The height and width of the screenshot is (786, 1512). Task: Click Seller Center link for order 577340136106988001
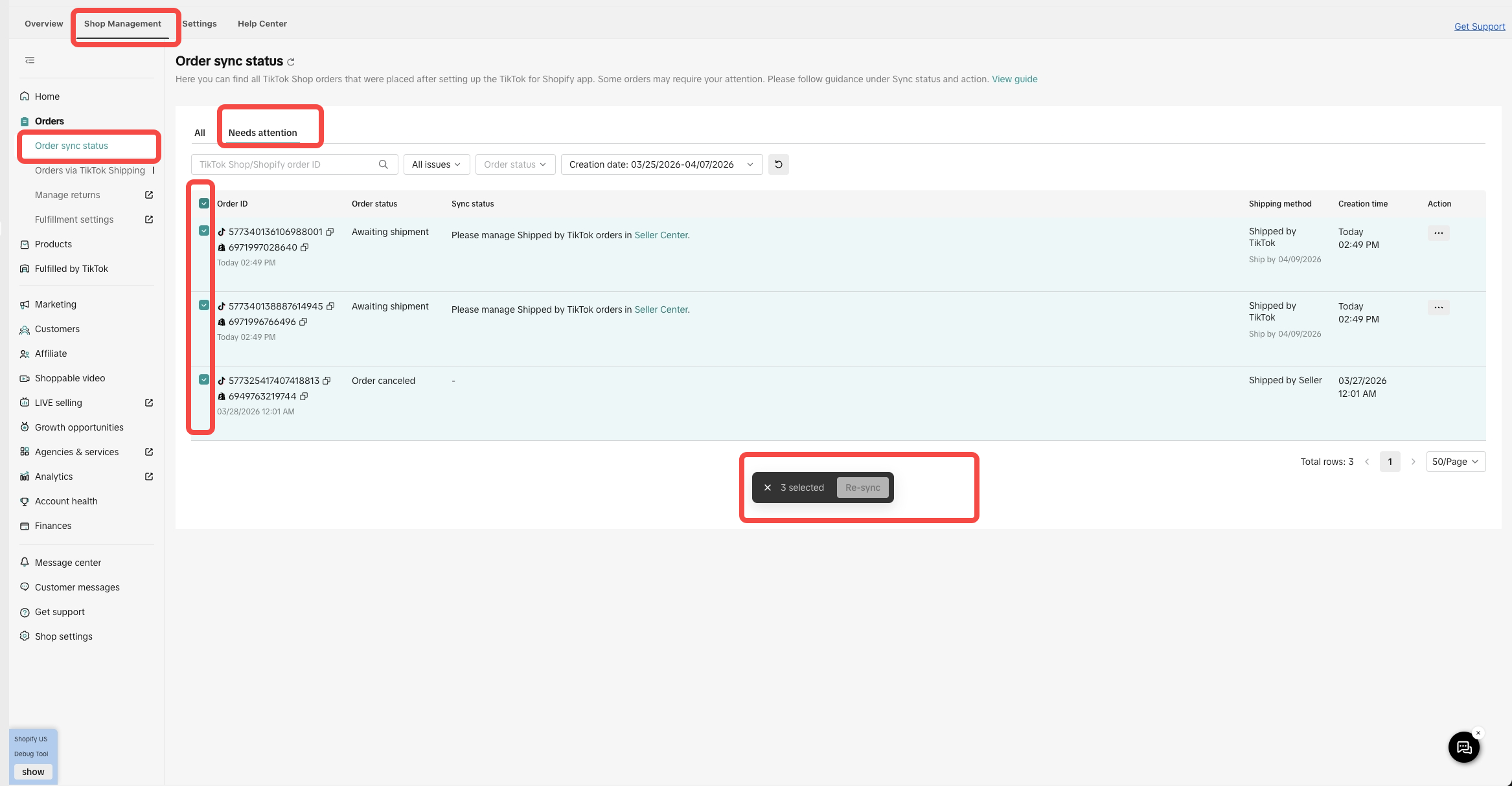(x=661, y=235)
